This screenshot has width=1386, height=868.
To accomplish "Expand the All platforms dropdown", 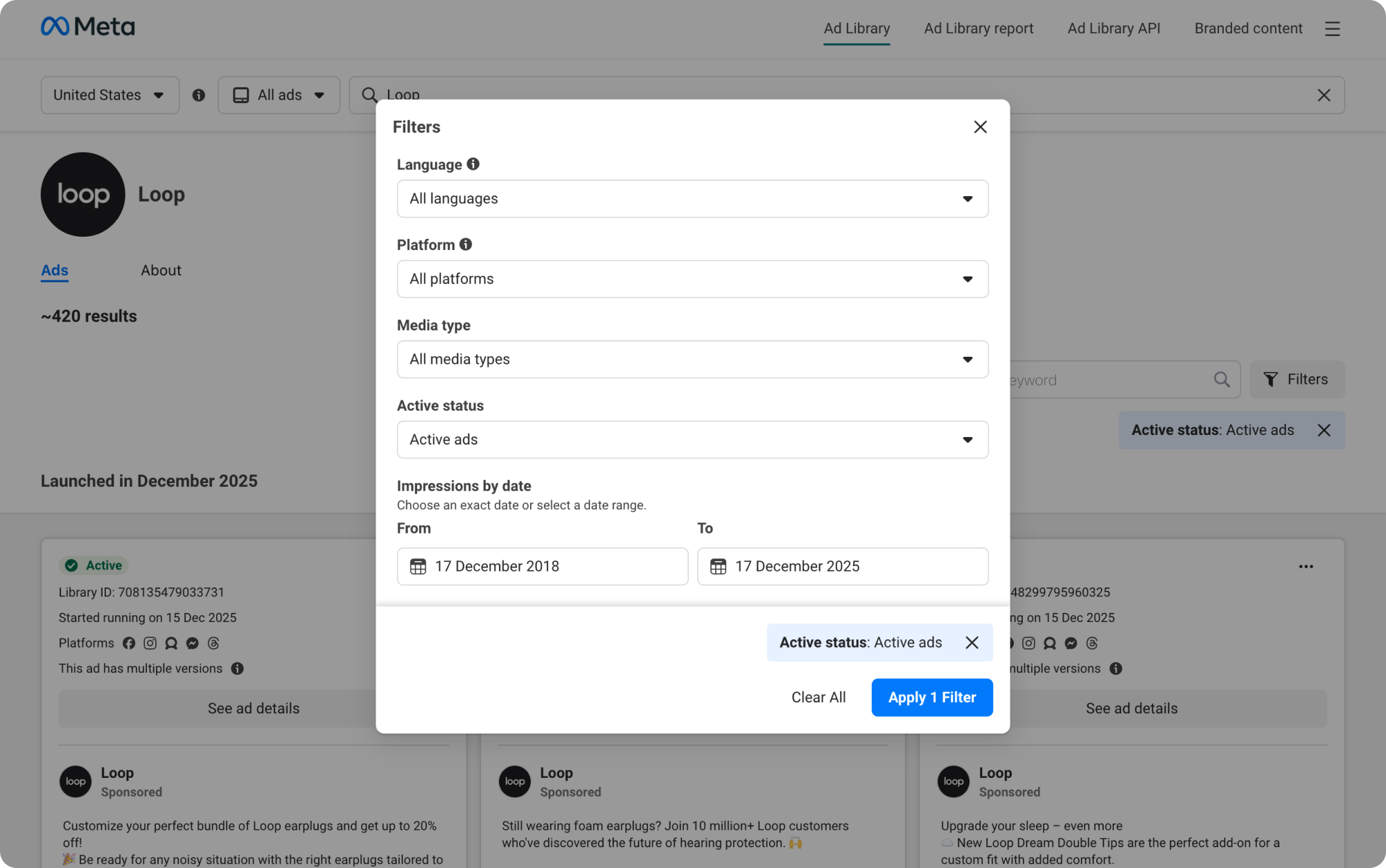I will (x=692, y=278).
